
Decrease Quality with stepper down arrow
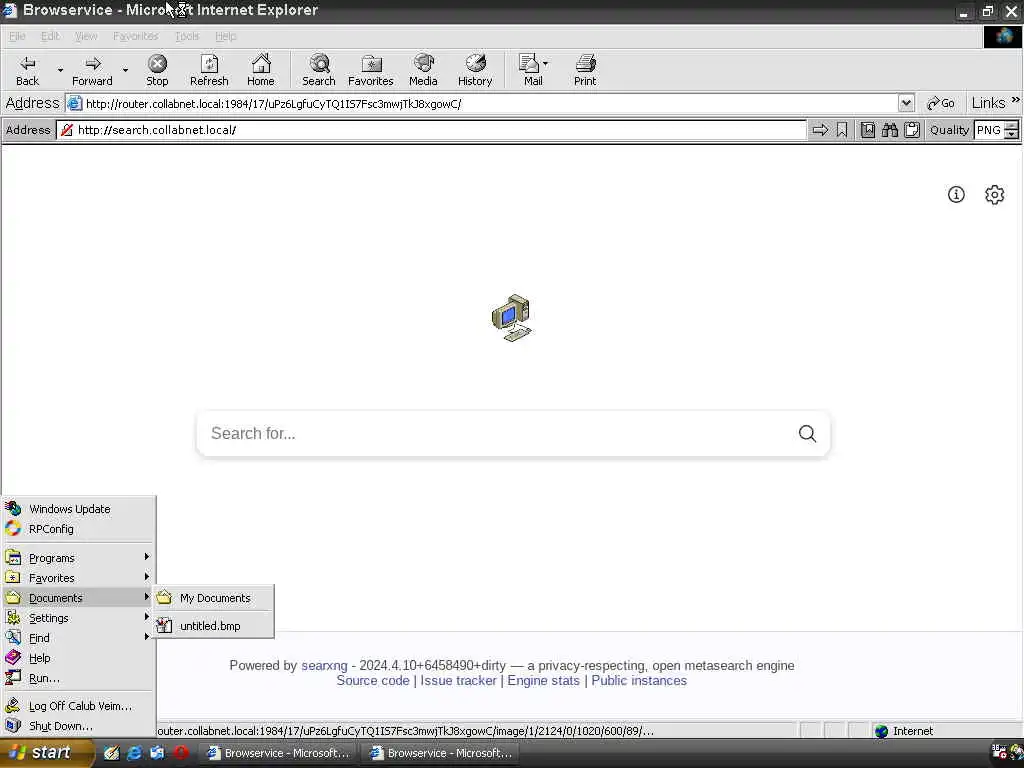(1011, 135)
